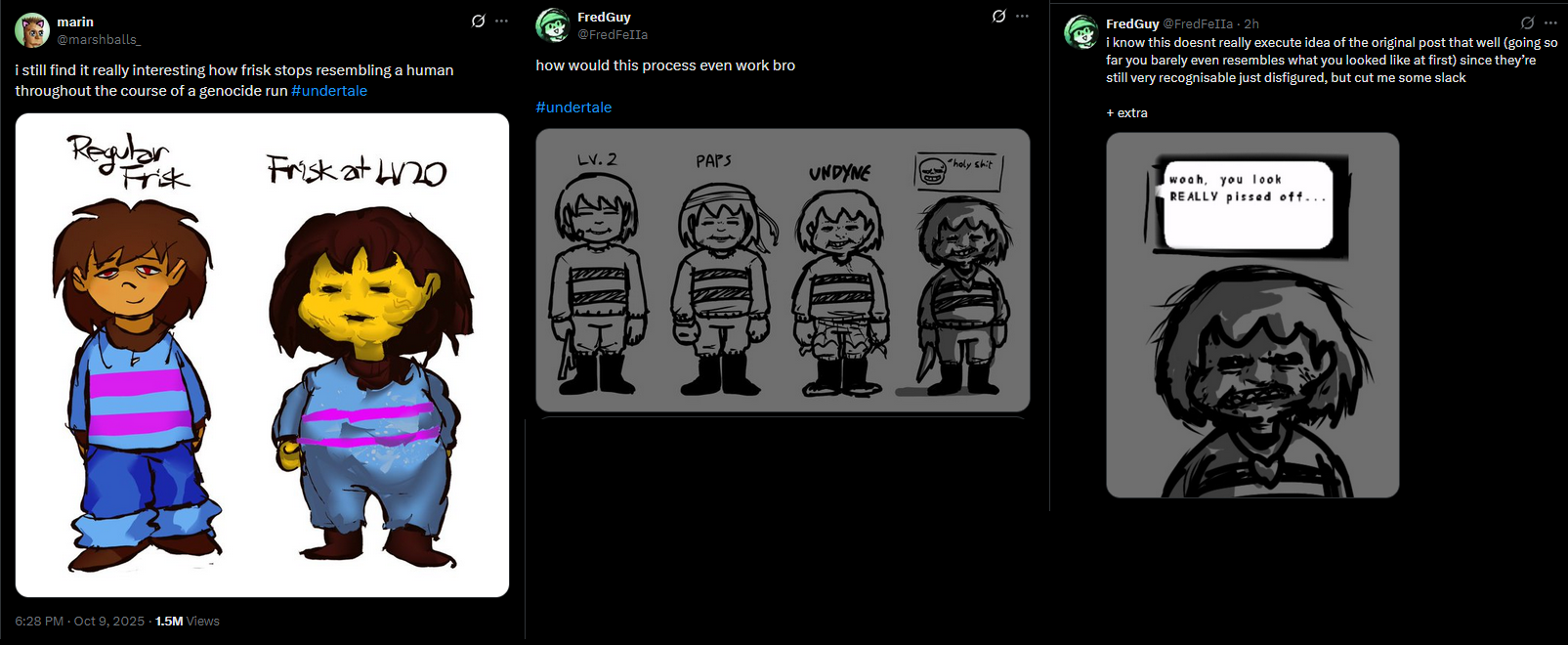Viewport: 1568px width, 645px height.
Task: Open the more options menu on FredGuy's middle post
Action: tap(1022, 16)
